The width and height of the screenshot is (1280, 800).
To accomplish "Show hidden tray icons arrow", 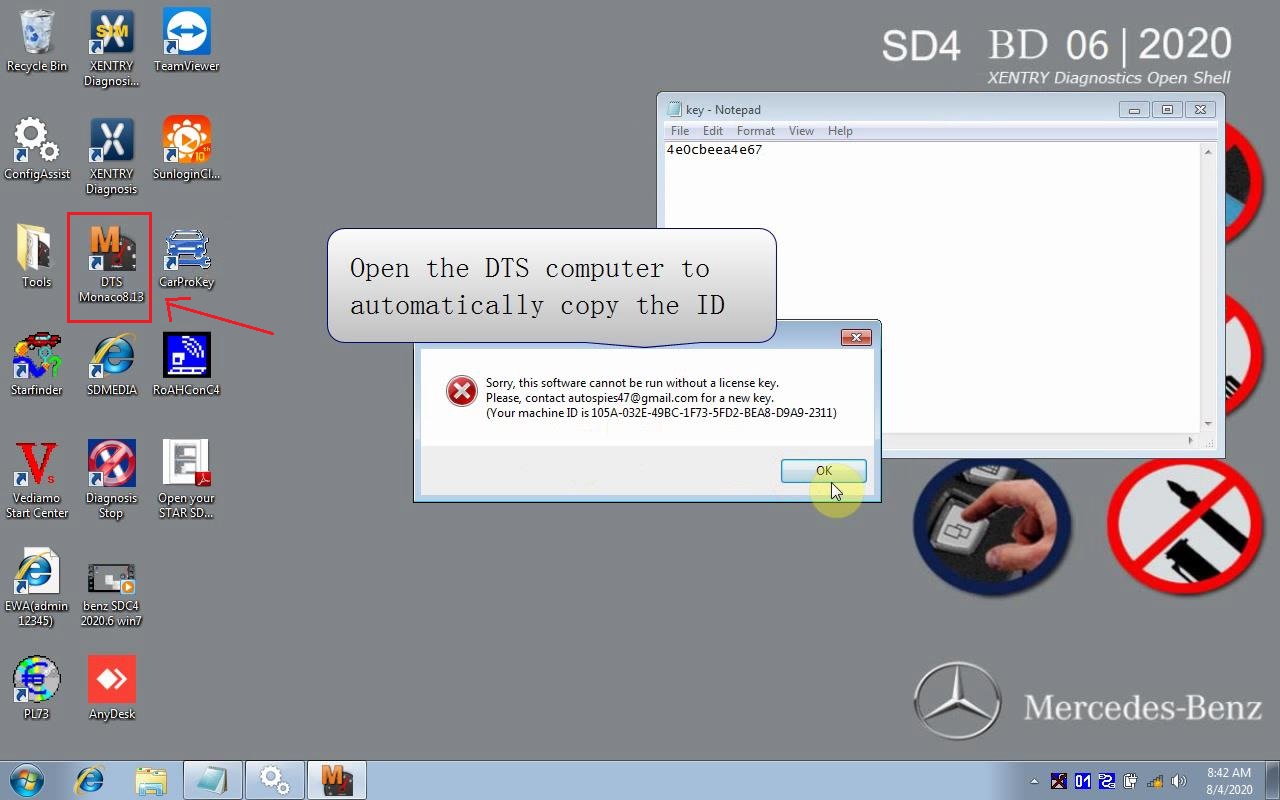I will point(1034,781).
